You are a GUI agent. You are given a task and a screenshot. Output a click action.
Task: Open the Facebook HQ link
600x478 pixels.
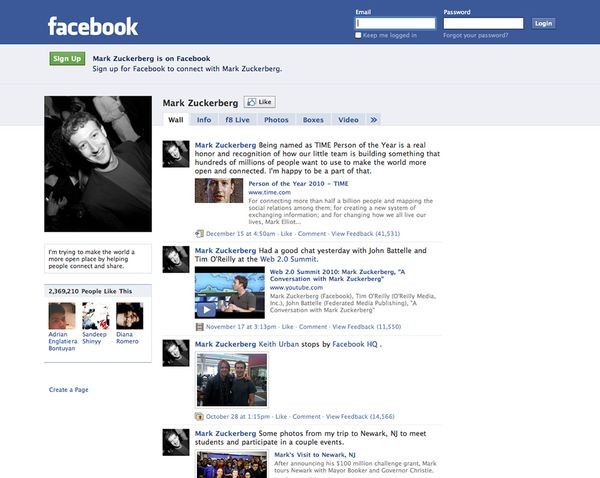355,344
